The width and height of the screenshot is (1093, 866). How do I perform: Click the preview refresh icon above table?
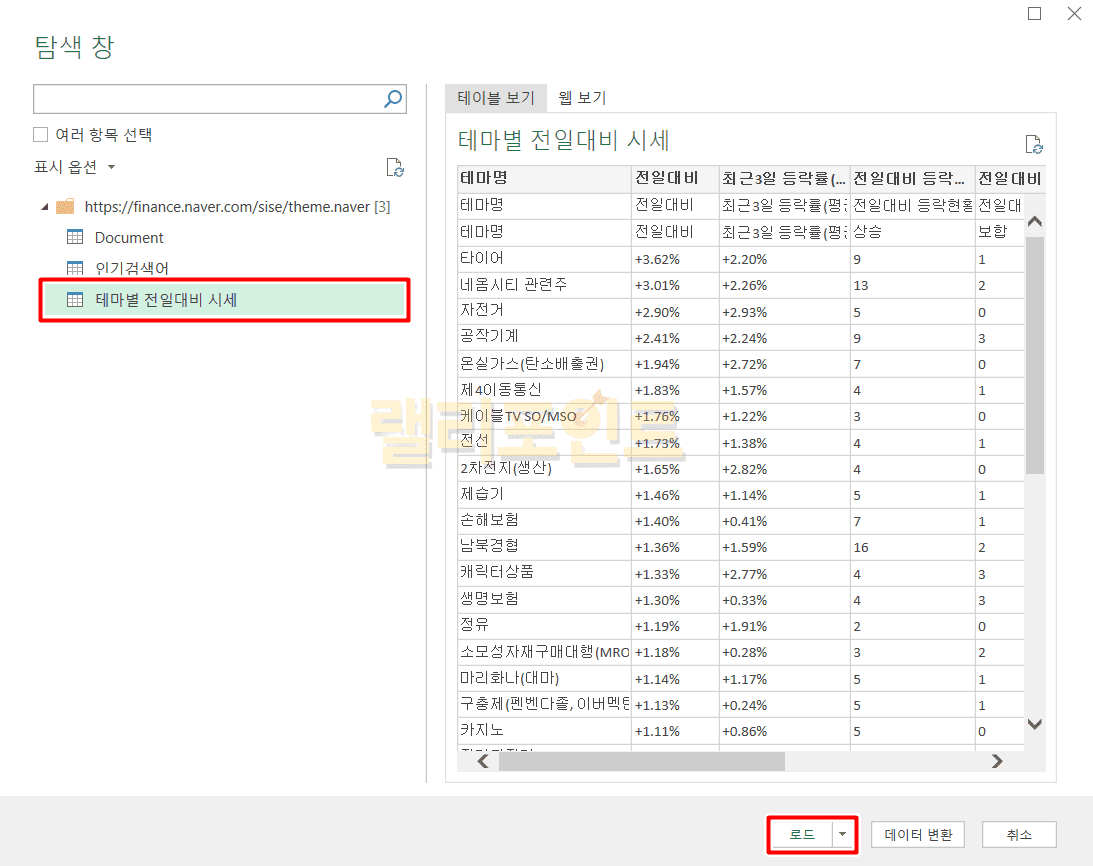[x=1034, y=144]
